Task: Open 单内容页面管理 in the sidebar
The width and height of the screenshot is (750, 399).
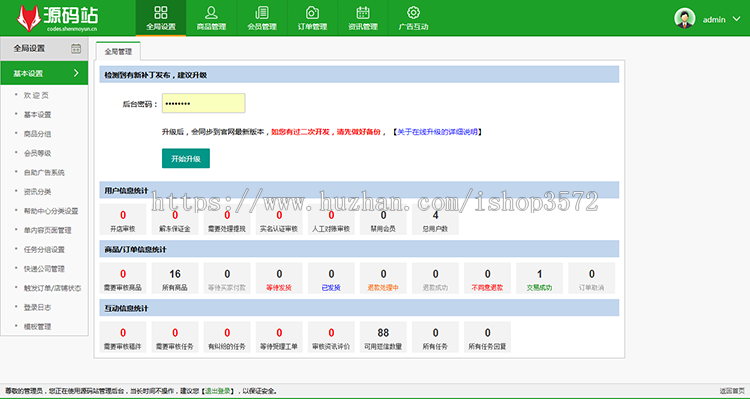Action: click(47, 230)
